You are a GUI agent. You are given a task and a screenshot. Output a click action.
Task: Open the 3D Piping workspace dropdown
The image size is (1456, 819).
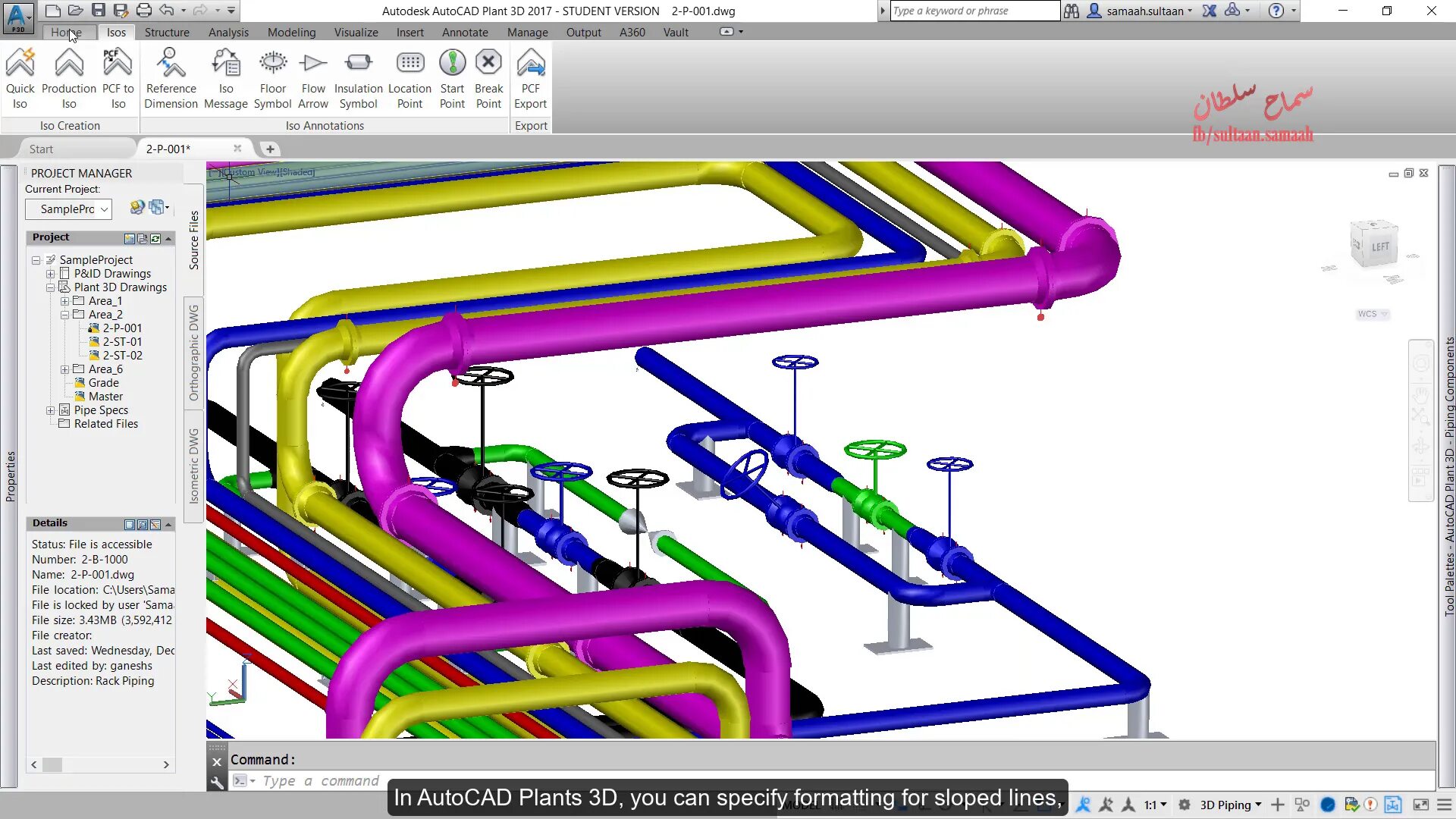[1230, 805]
